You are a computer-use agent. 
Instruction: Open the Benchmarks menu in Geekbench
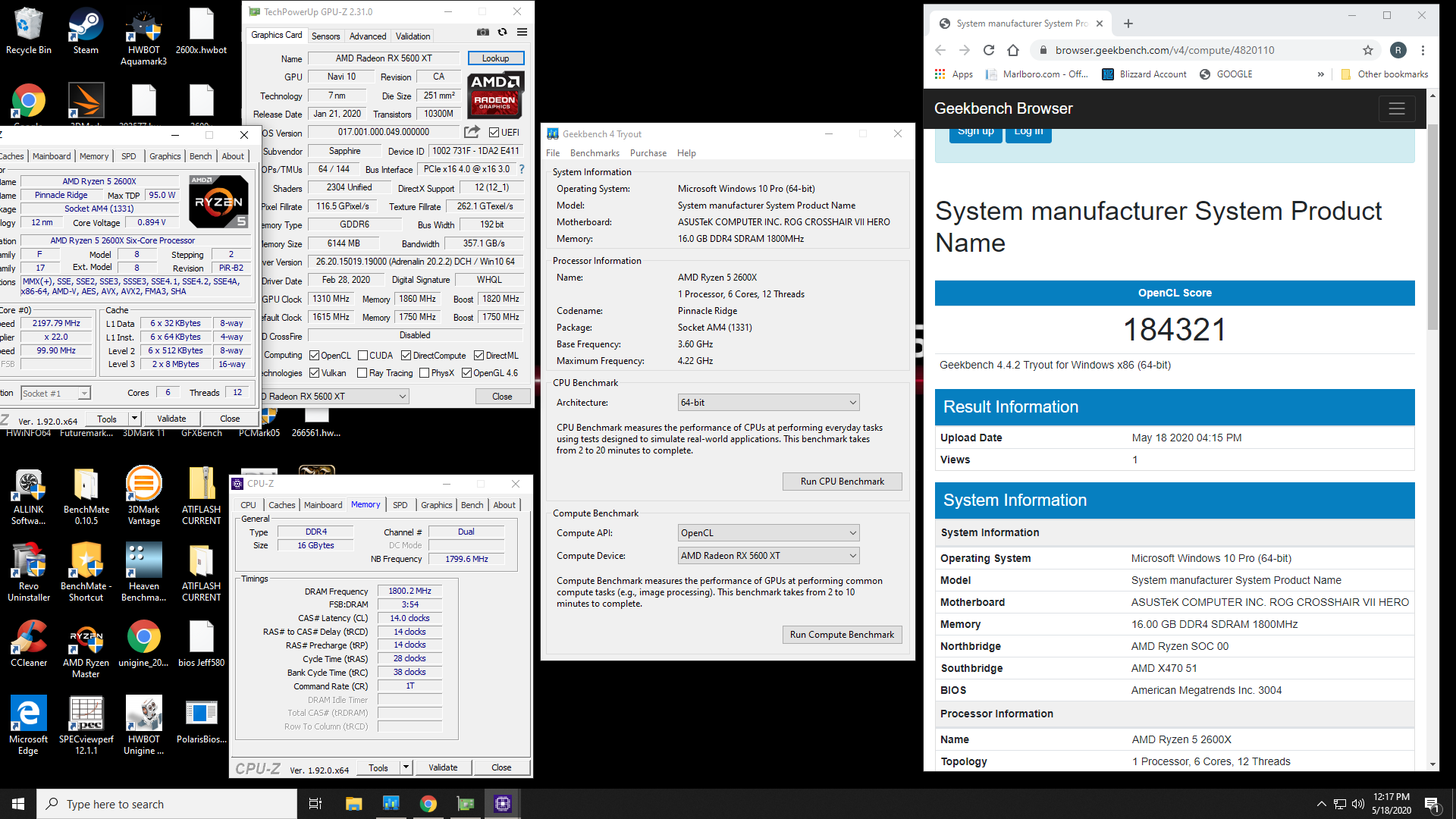pyautogui.click(x=595, y=153)
